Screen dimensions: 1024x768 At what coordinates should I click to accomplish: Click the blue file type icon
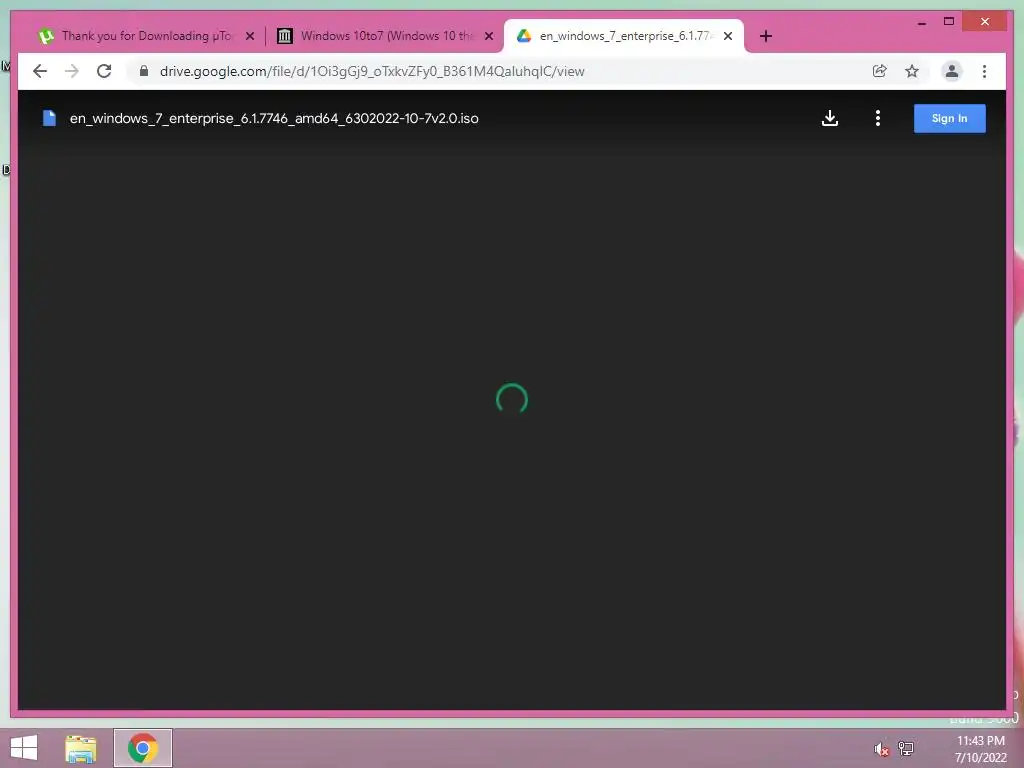(49, 118)
